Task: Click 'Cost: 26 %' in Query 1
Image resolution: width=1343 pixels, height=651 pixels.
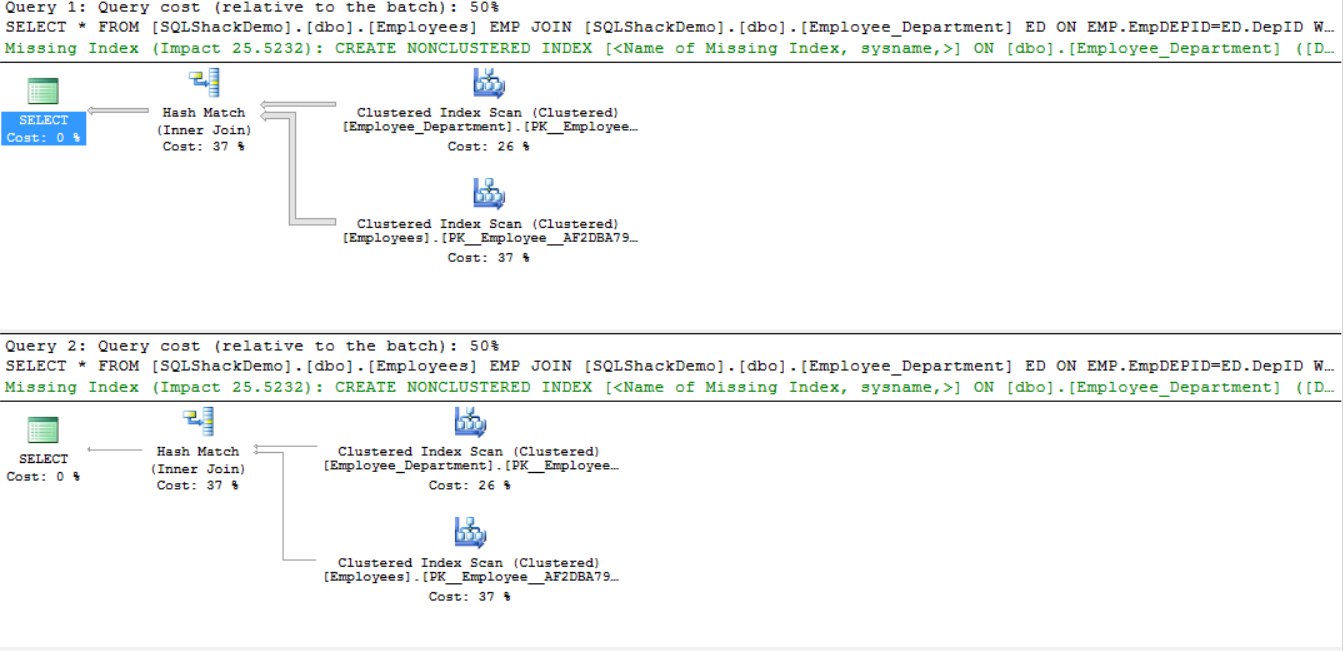Action: point(488,146)
